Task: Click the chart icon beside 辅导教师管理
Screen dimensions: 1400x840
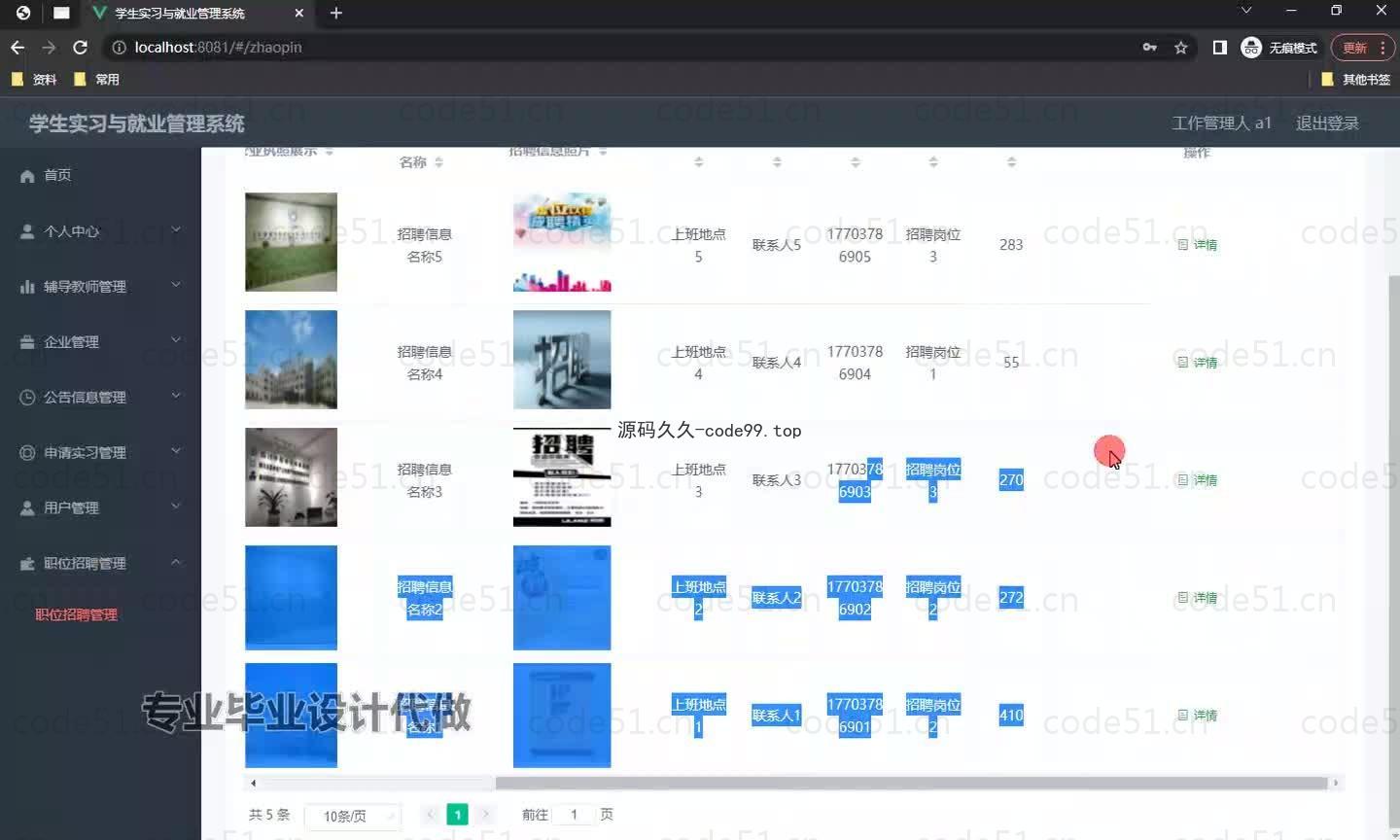Action: 27,287
